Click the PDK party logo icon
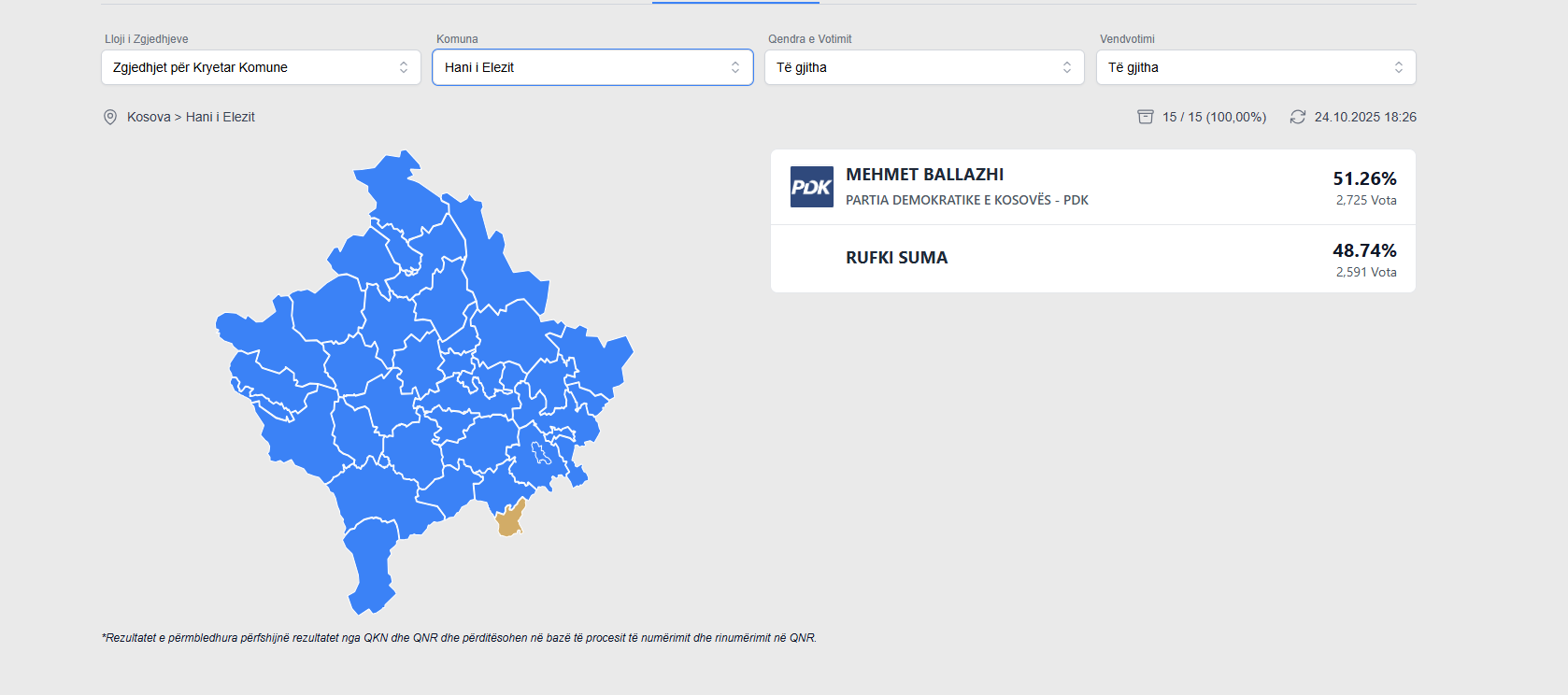 811,187
